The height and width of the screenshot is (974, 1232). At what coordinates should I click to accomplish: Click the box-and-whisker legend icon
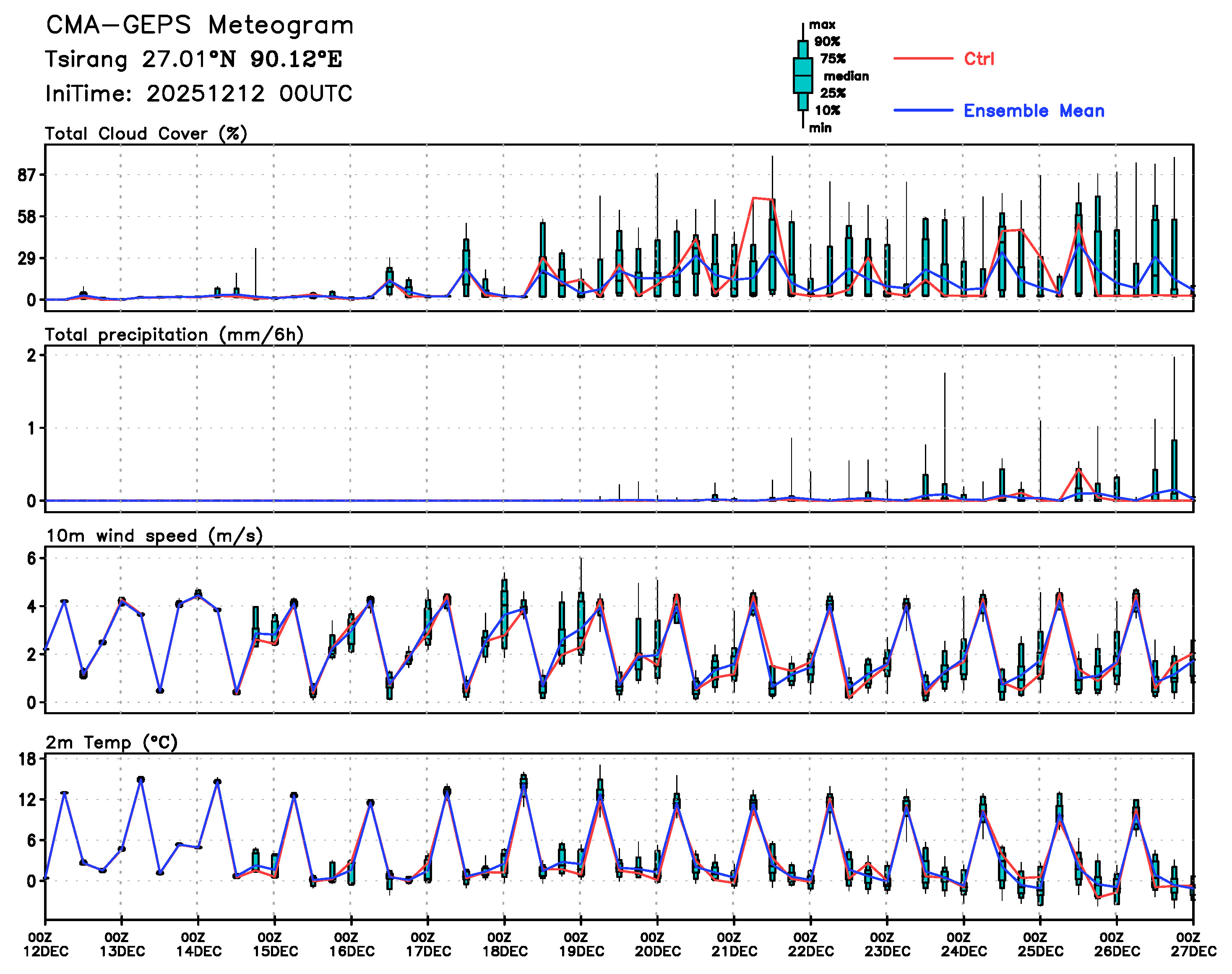(803, 75)
